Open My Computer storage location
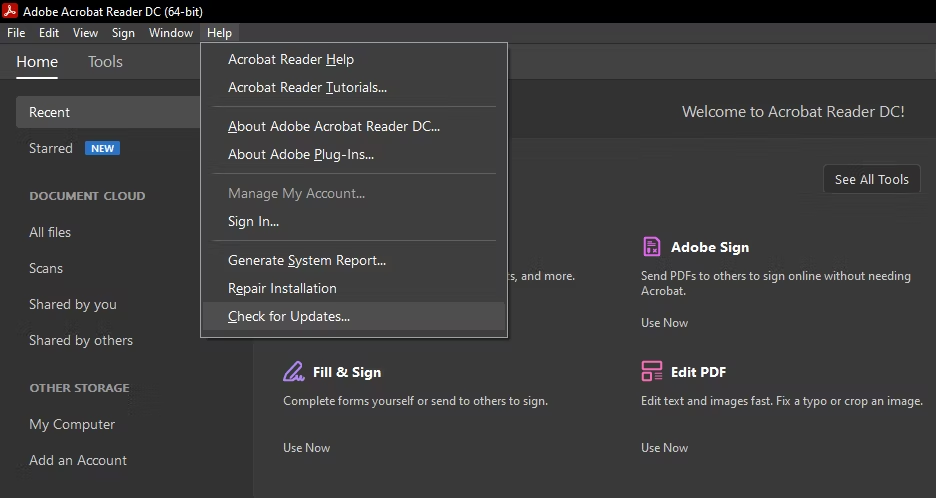The image size is (936, 498). pos(72,424)
